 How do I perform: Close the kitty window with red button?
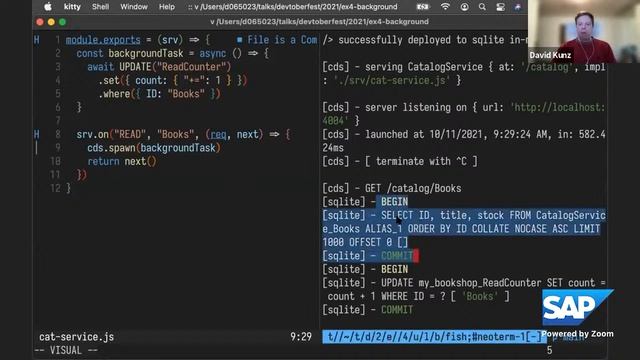40,22
